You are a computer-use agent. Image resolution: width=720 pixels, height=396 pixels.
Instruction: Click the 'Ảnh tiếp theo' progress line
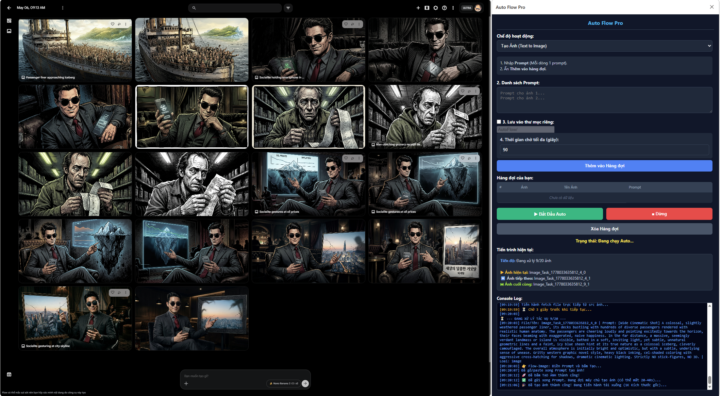(x=545, y=278)
